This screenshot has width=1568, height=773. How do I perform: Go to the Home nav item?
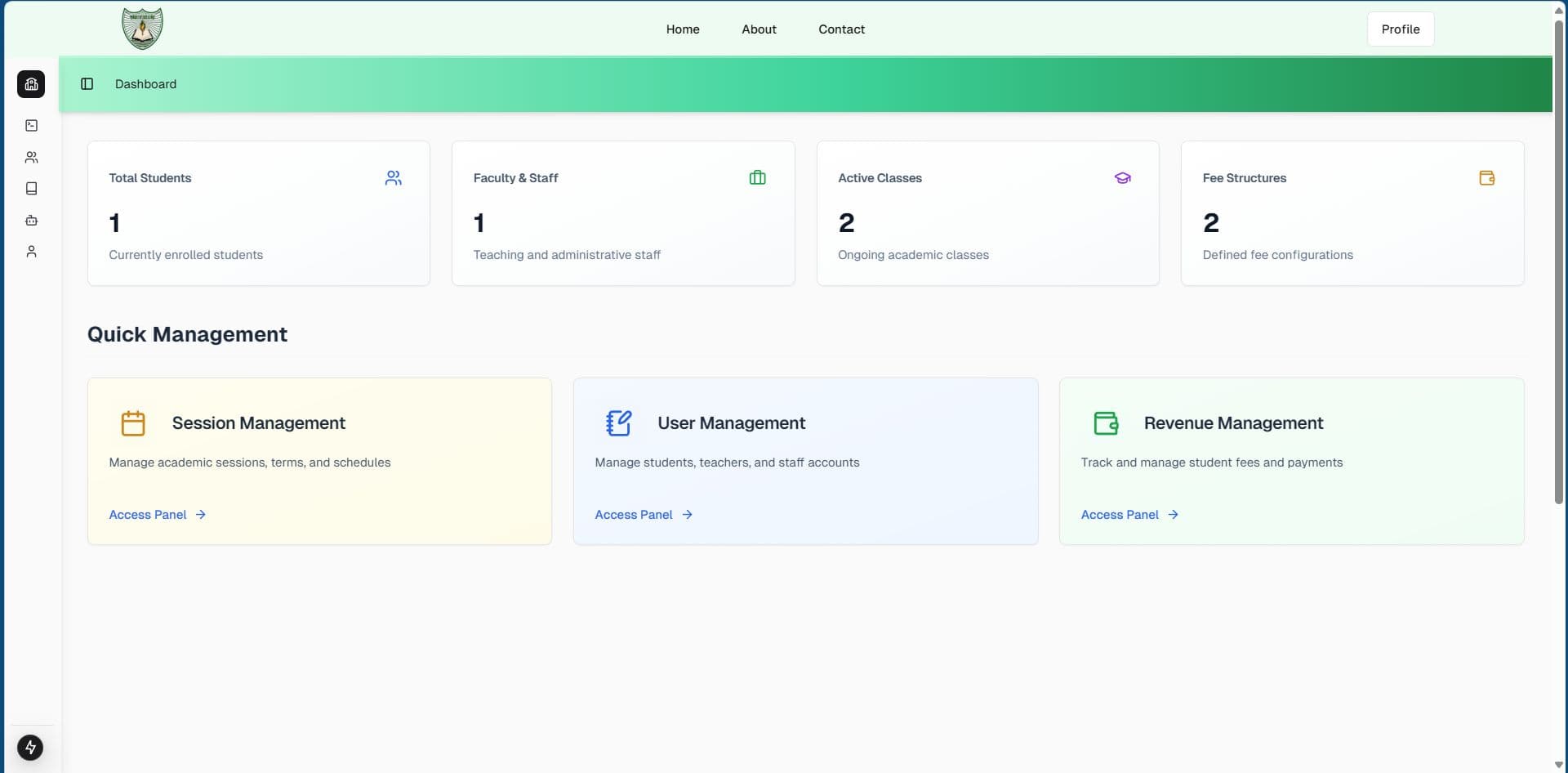683,29
